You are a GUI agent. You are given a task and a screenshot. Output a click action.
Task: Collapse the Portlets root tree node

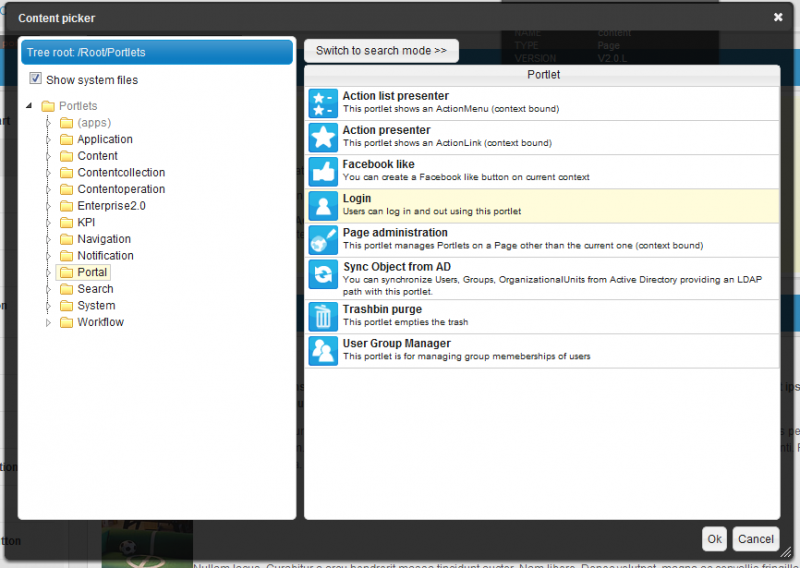coord(29,106)
